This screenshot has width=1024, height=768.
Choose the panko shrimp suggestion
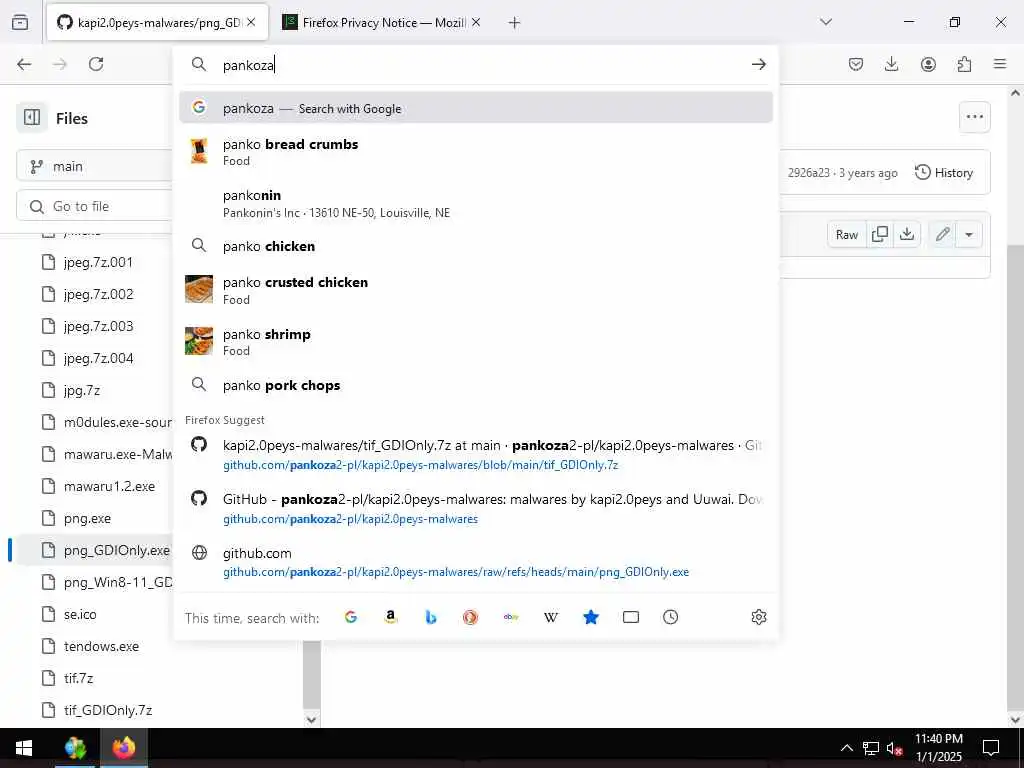tap(475, 342)
